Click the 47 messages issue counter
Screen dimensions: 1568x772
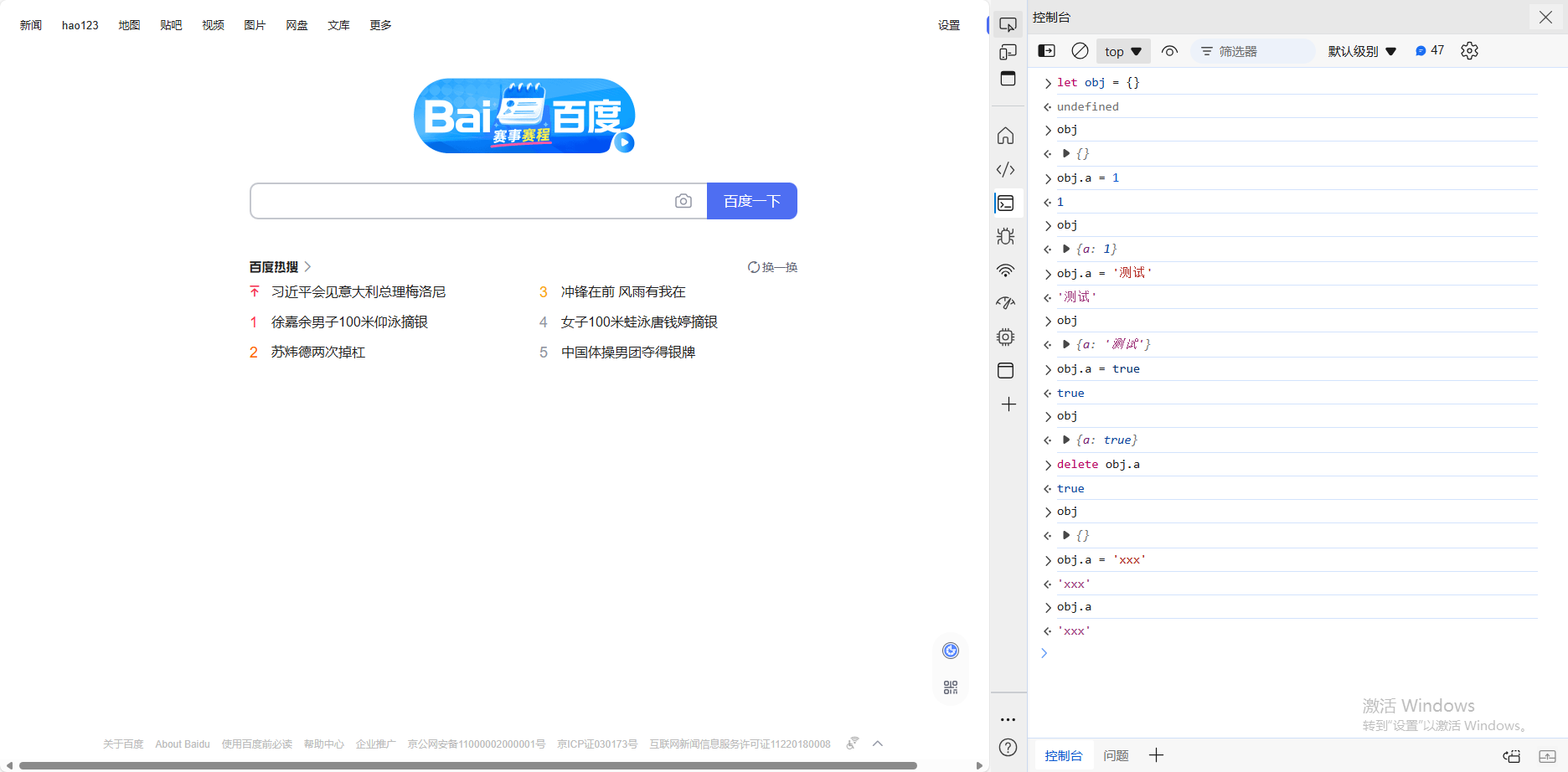(x=1430, y=51)
